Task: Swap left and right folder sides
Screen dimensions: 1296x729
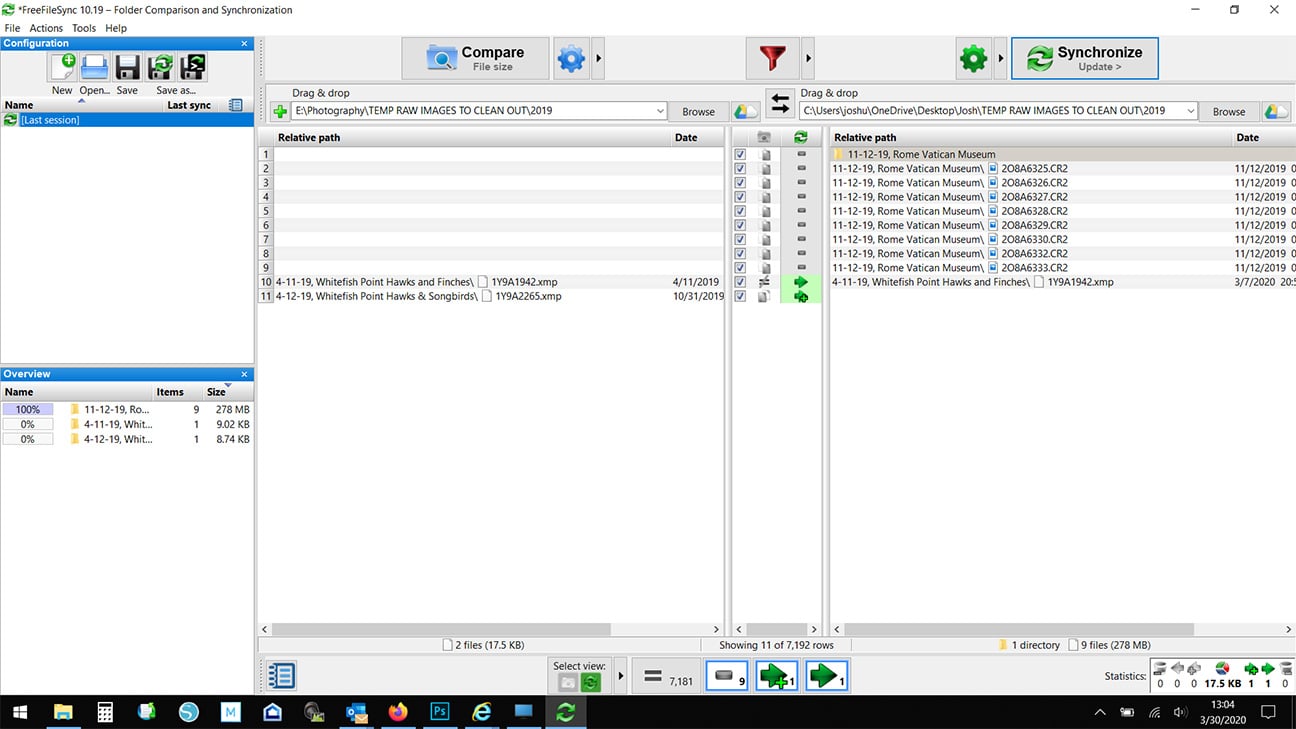Action: [780, 103]
